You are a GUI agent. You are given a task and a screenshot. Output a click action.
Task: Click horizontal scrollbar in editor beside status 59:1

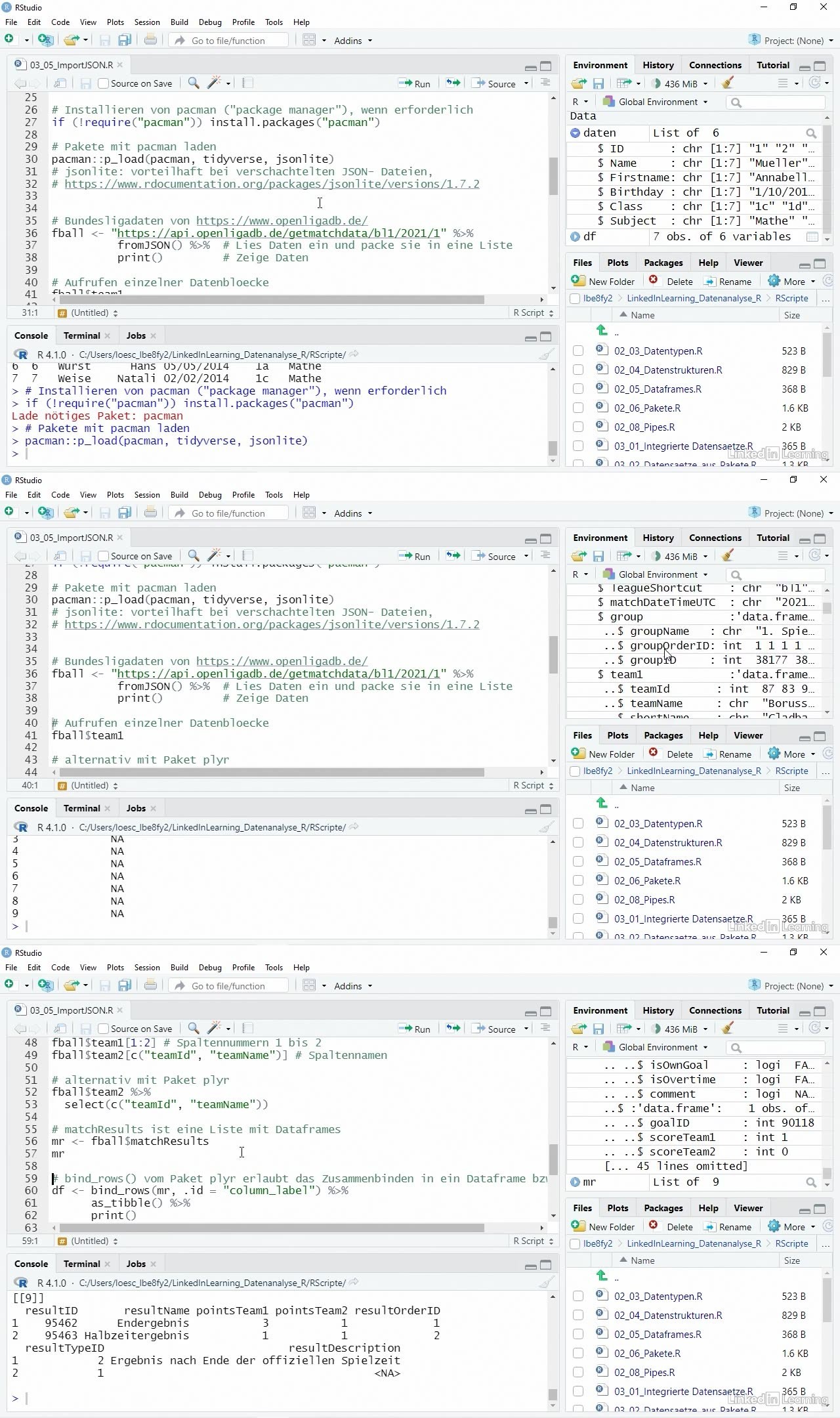[272, 1228]
